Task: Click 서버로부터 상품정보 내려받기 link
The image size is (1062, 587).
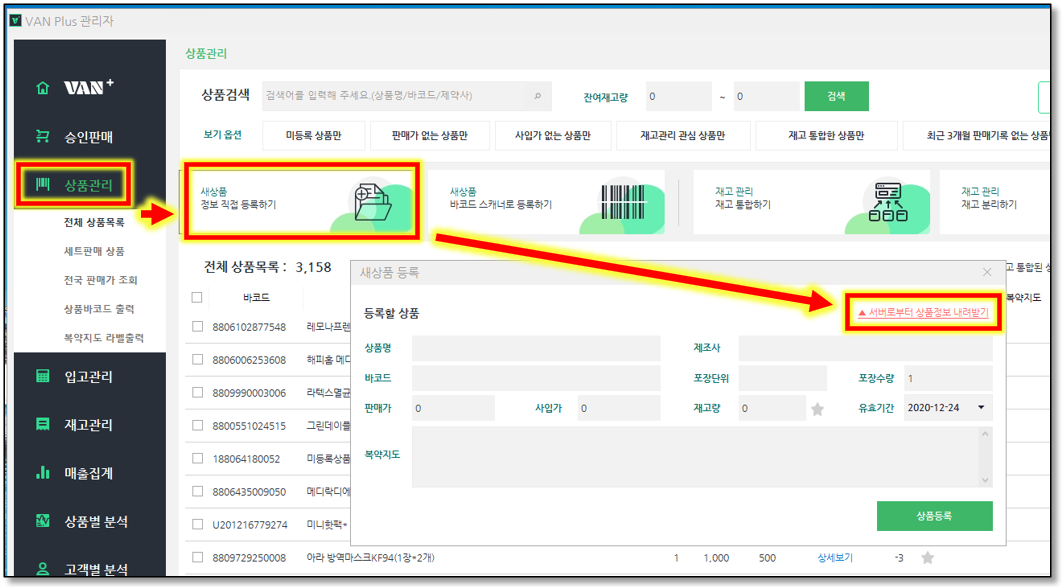Action: pyautogui.click(x=922, y=313)
